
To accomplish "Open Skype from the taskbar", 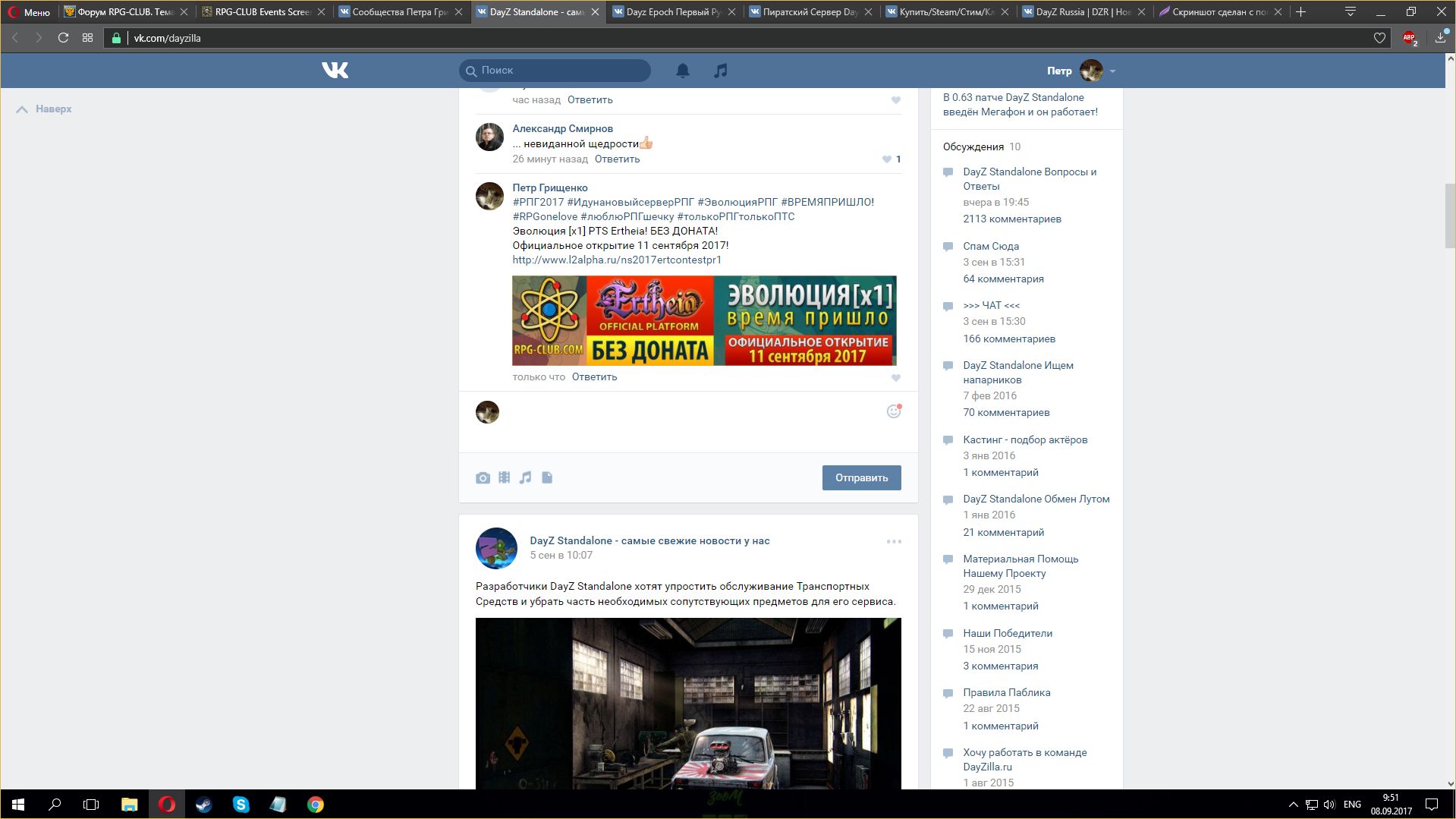I will click(x=241, y=805).
